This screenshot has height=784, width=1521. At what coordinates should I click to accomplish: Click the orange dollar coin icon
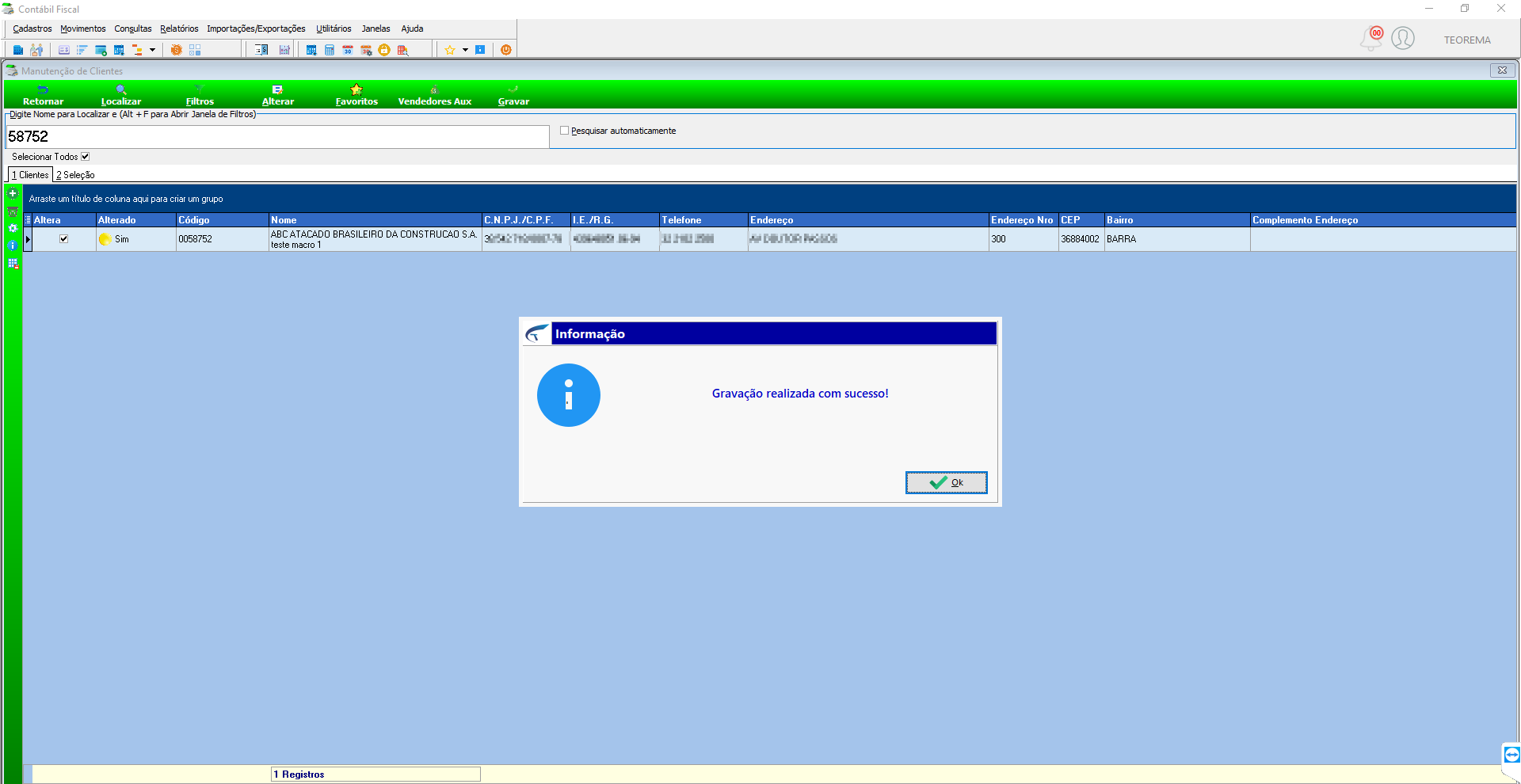pyautogui.click(x=176, y=50)
